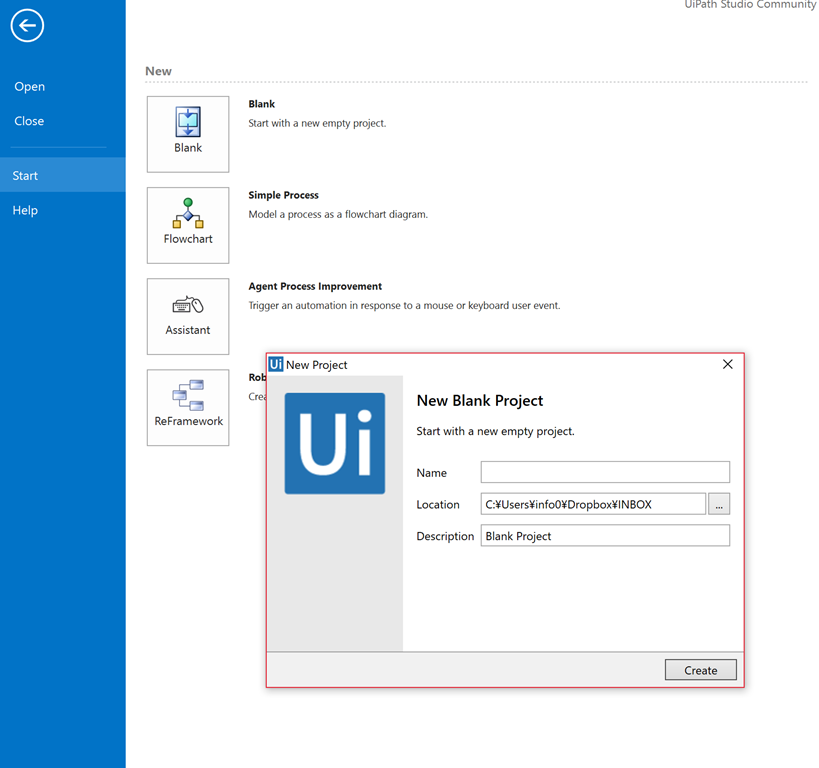Image resolution: width=819 pixels, height=768 pixels.
Task: Click the bold 'Blank' template heading
Action: (x=262, y=104)
